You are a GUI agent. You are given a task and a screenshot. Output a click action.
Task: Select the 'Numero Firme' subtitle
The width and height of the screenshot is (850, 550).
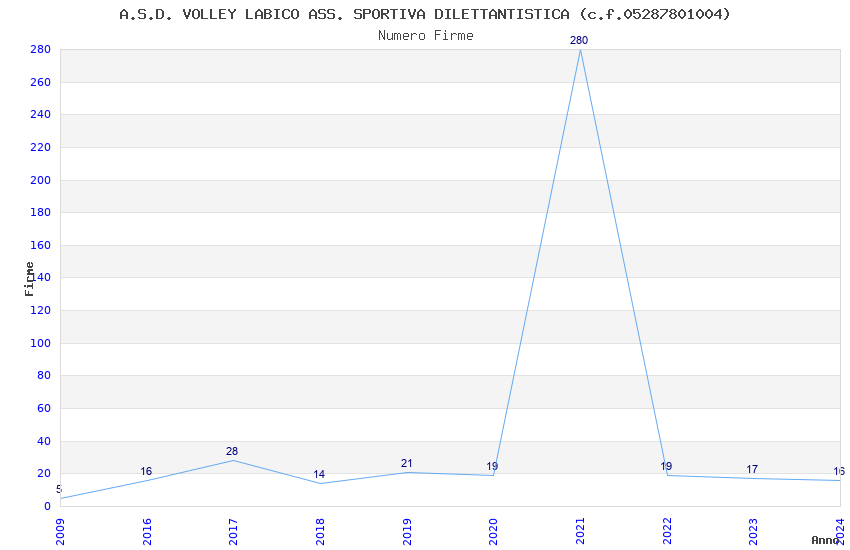click(426, 36)
